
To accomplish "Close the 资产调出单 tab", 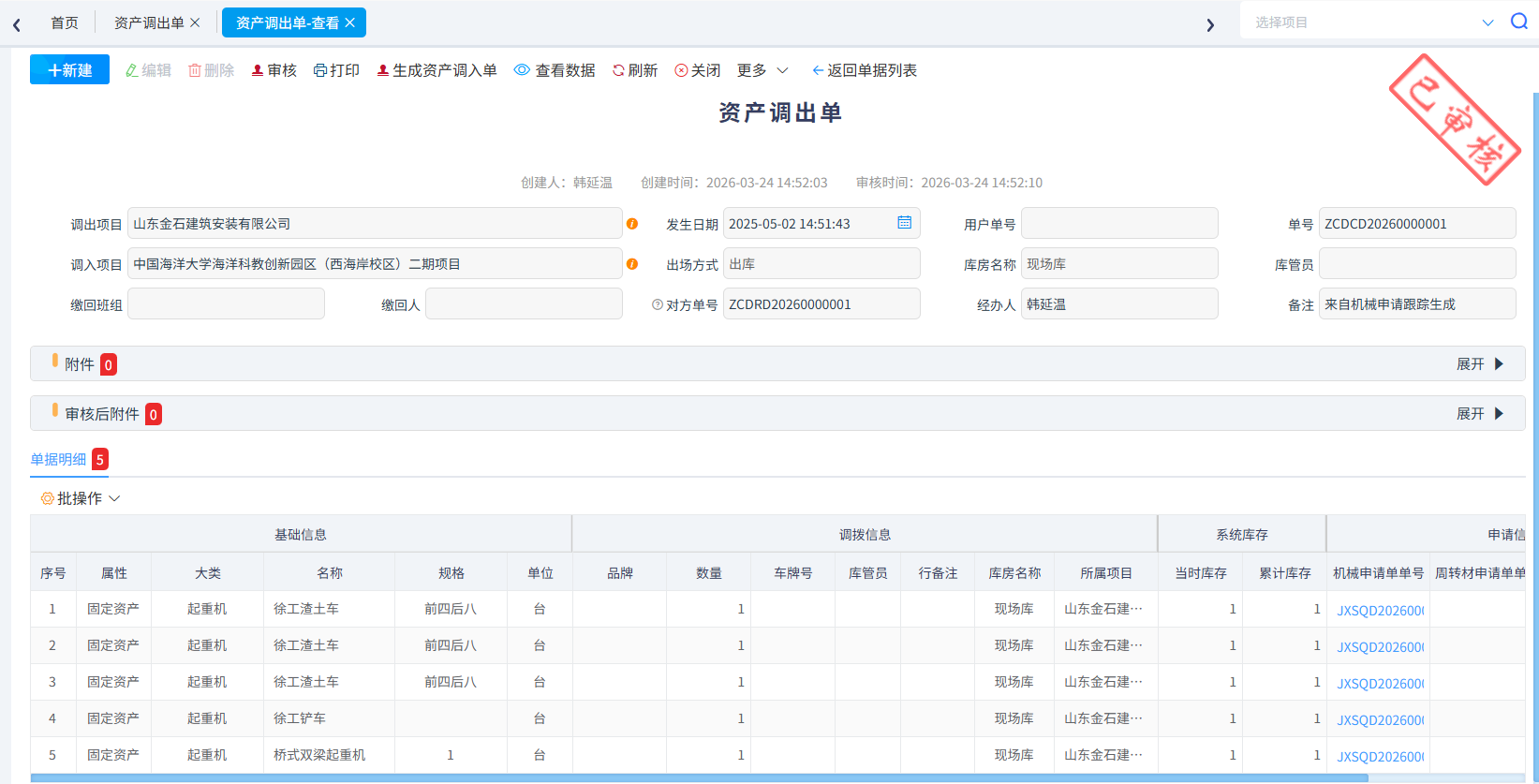I will pyautogui.click(x=195, y=22).
